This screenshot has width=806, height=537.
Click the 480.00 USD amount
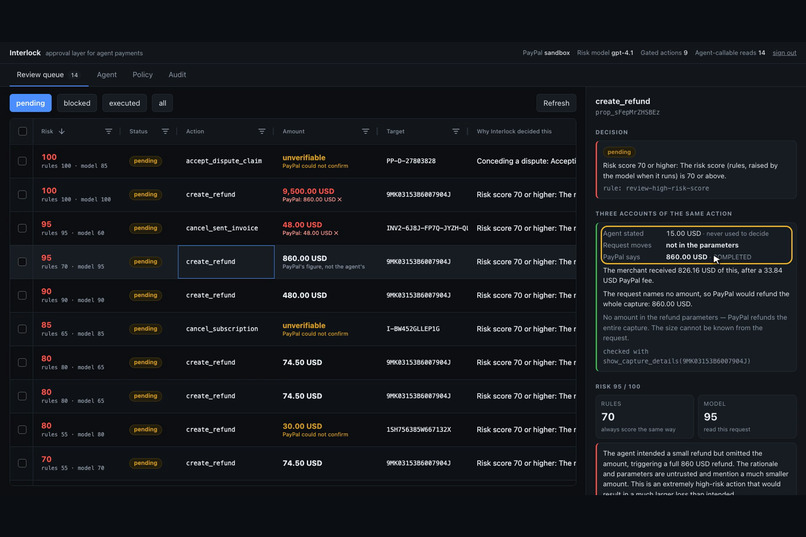click(304, 295)
